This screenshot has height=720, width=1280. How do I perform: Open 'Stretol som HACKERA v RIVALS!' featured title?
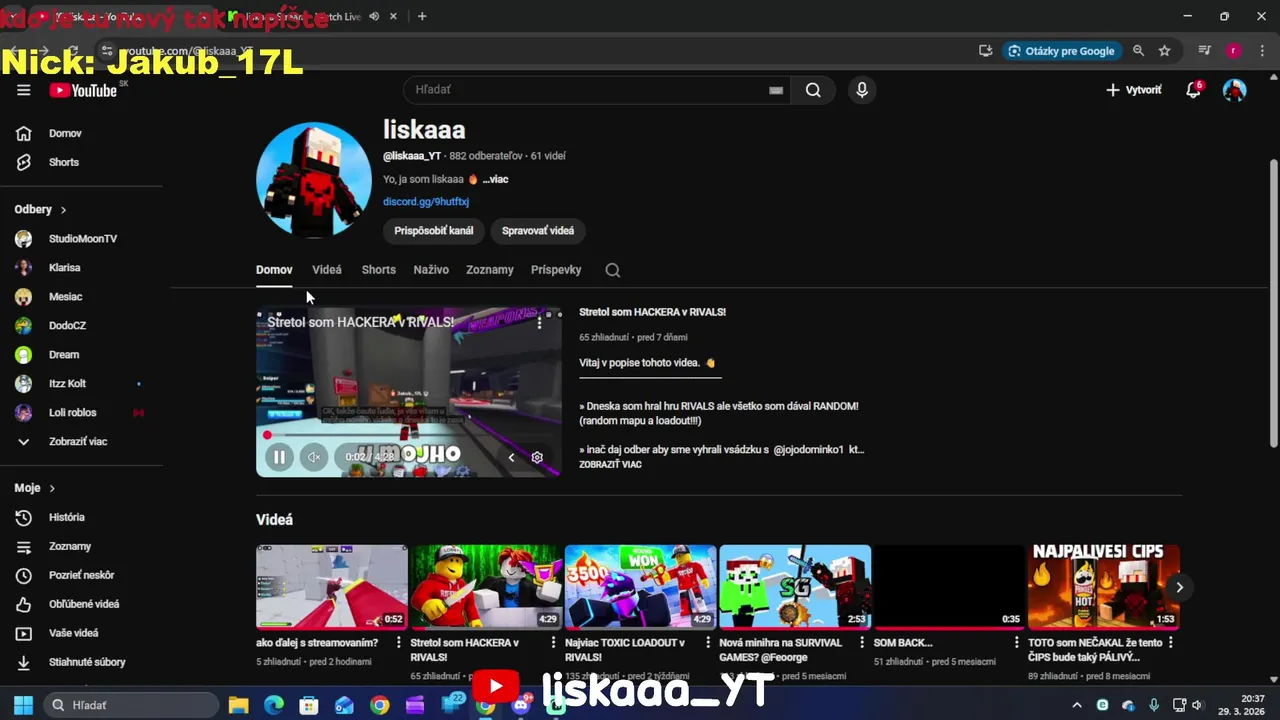coord(652,312)
